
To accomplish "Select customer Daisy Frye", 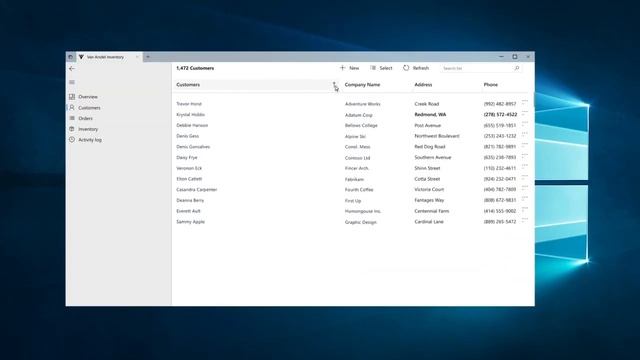I will pos(187,157).
